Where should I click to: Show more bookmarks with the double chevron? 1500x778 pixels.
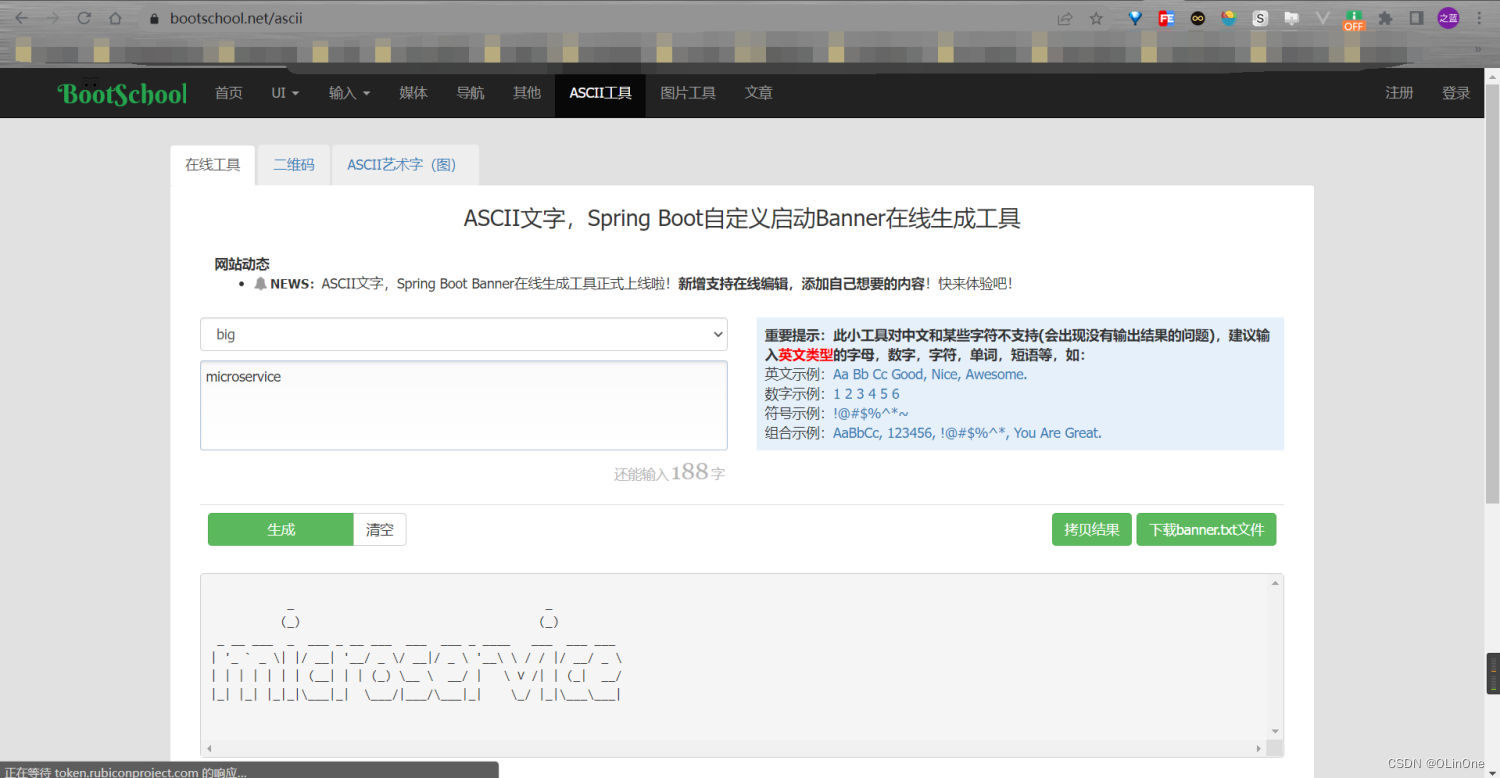coord(1478,49)
